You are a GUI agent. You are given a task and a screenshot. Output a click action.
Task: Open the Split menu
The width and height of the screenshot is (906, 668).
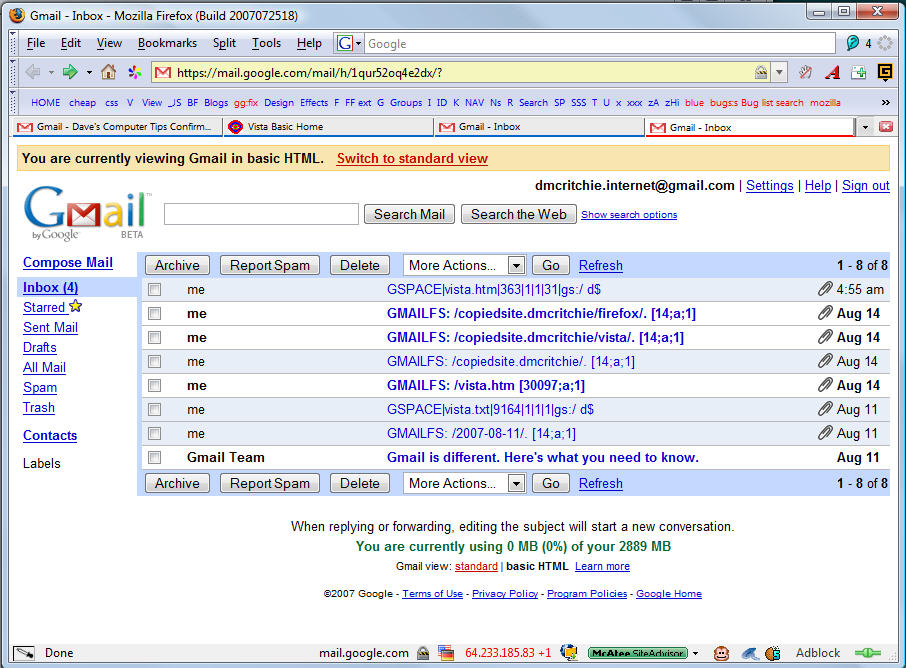pos(224,43)
